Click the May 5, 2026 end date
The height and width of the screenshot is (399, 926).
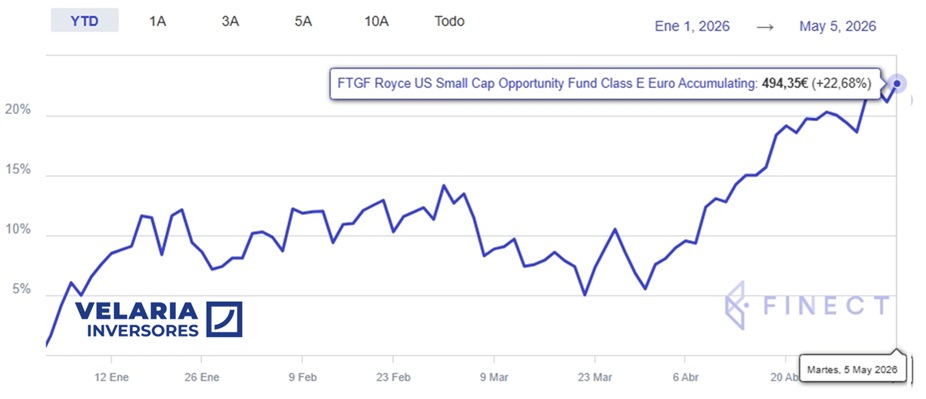[x=837, y=27]
